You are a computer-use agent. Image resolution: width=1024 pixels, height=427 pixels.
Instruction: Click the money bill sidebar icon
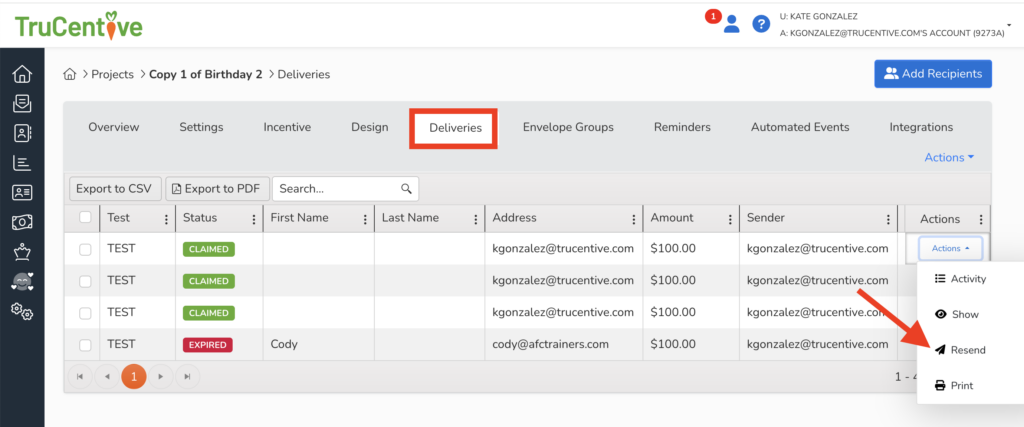[x=21, y=222]
